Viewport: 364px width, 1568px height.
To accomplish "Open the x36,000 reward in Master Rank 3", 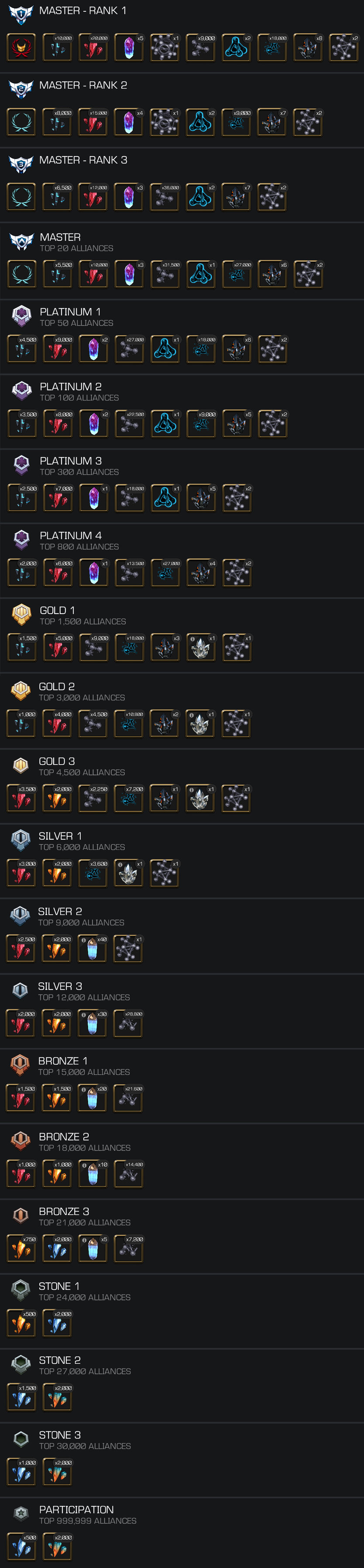I will [165, 197].
